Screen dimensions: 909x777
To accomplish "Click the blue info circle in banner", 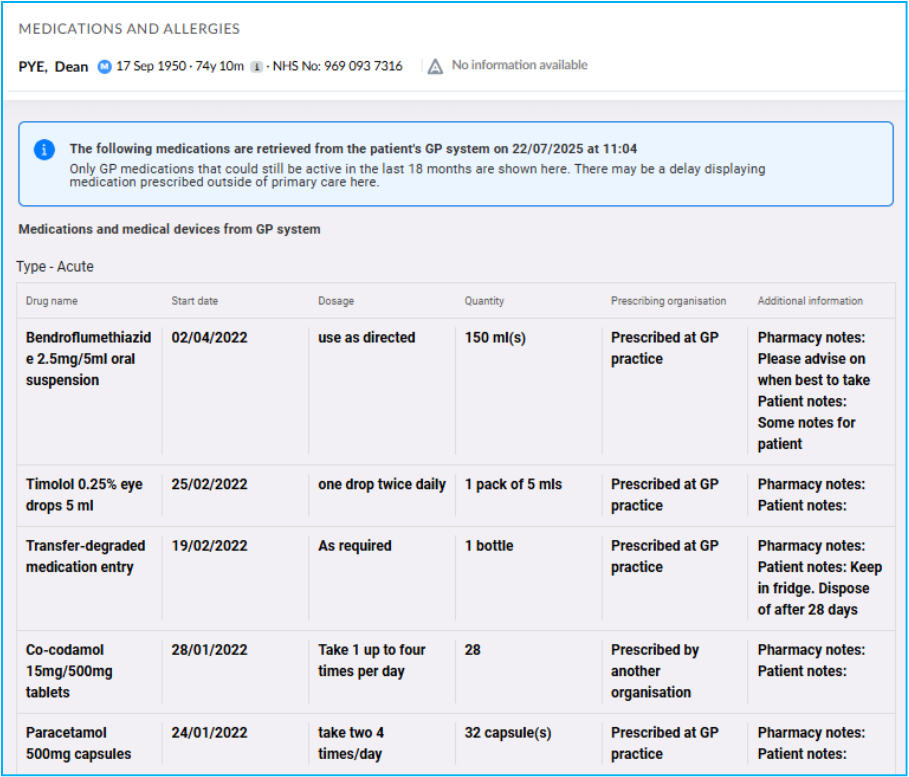I will [44, 149].
